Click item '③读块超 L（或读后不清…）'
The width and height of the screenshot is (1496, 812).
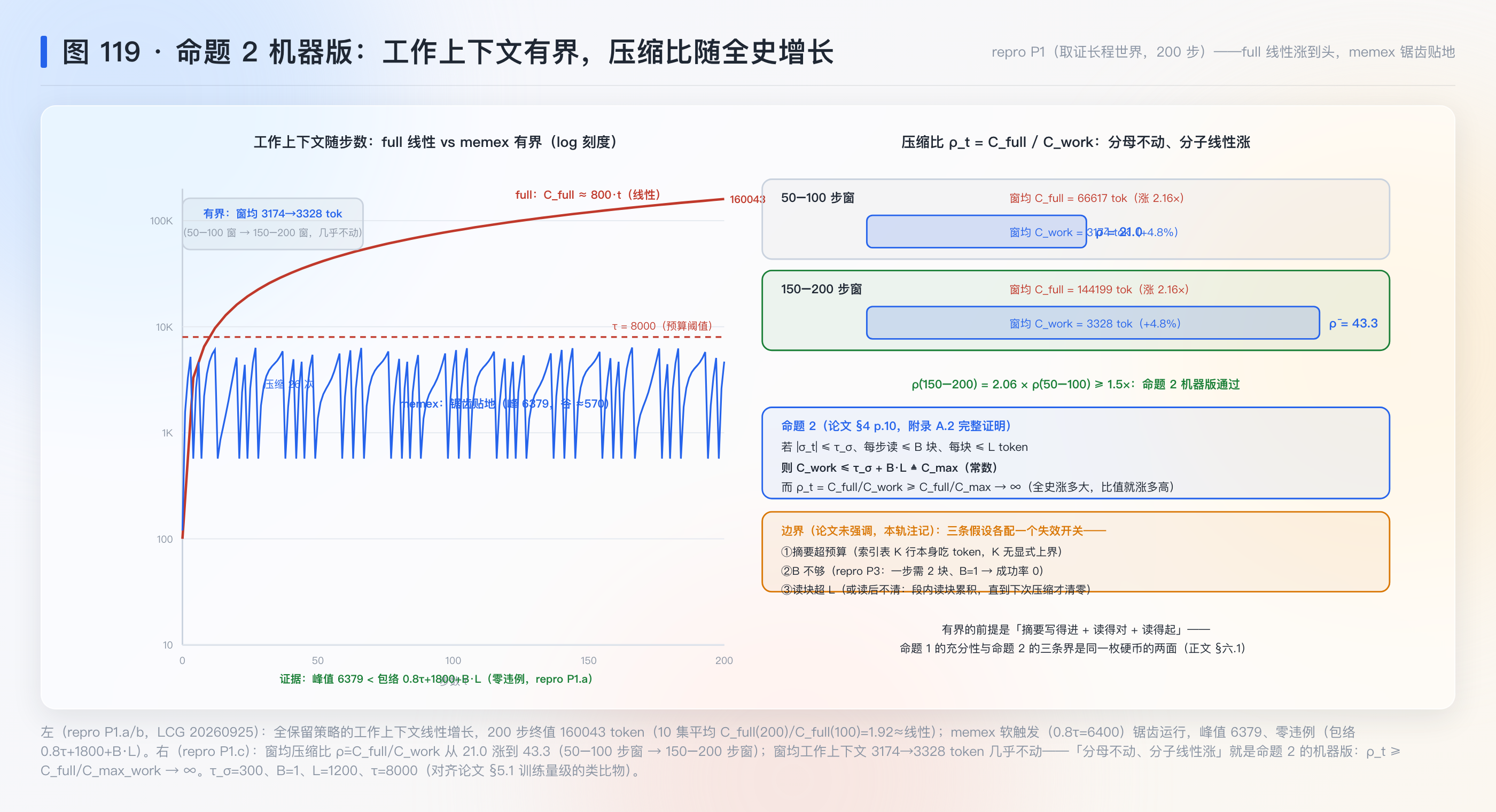[x=936, y=590]
